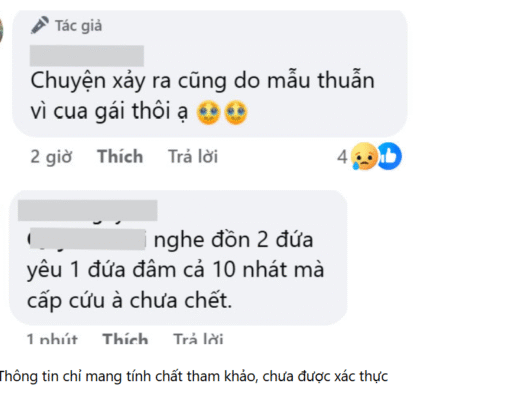Open the reaction count showing 4
This screenshot has width=522, height=400.
[x=342, y=157]
